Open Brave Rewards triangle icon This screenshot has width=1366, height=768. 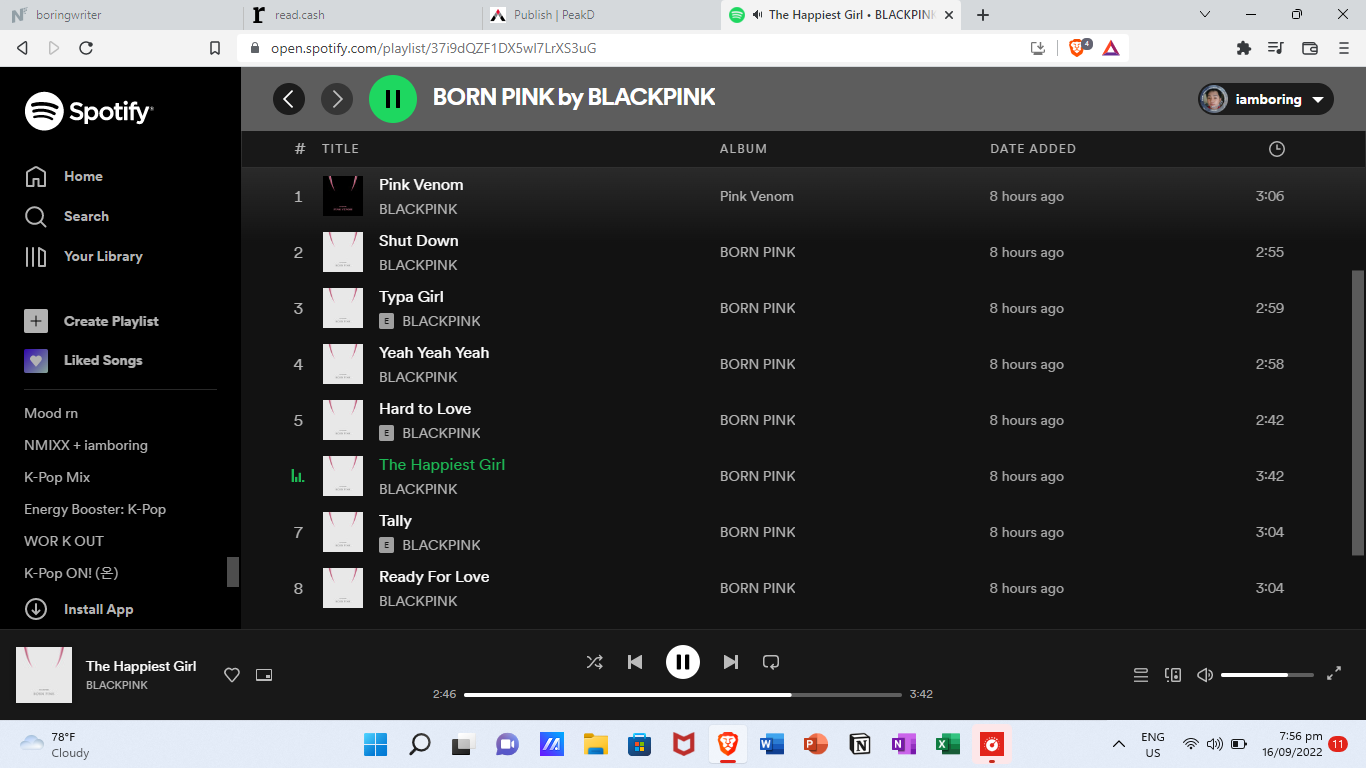1111,48
